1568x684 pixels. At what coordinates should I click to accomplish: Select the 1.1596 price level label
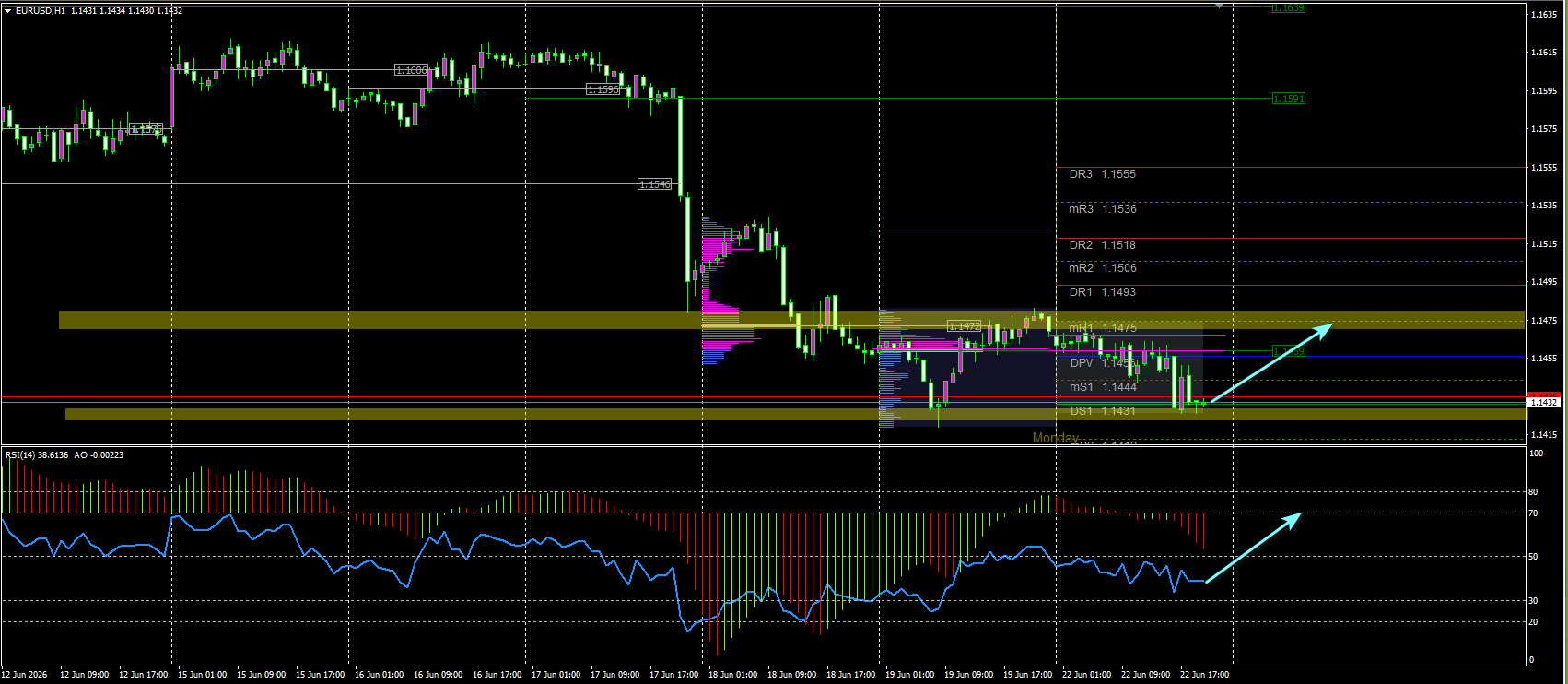coord(603,89)
